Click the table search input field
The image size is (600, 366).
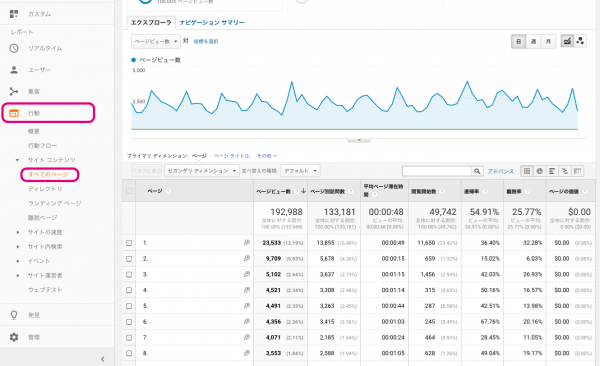(x=437, y=171)
